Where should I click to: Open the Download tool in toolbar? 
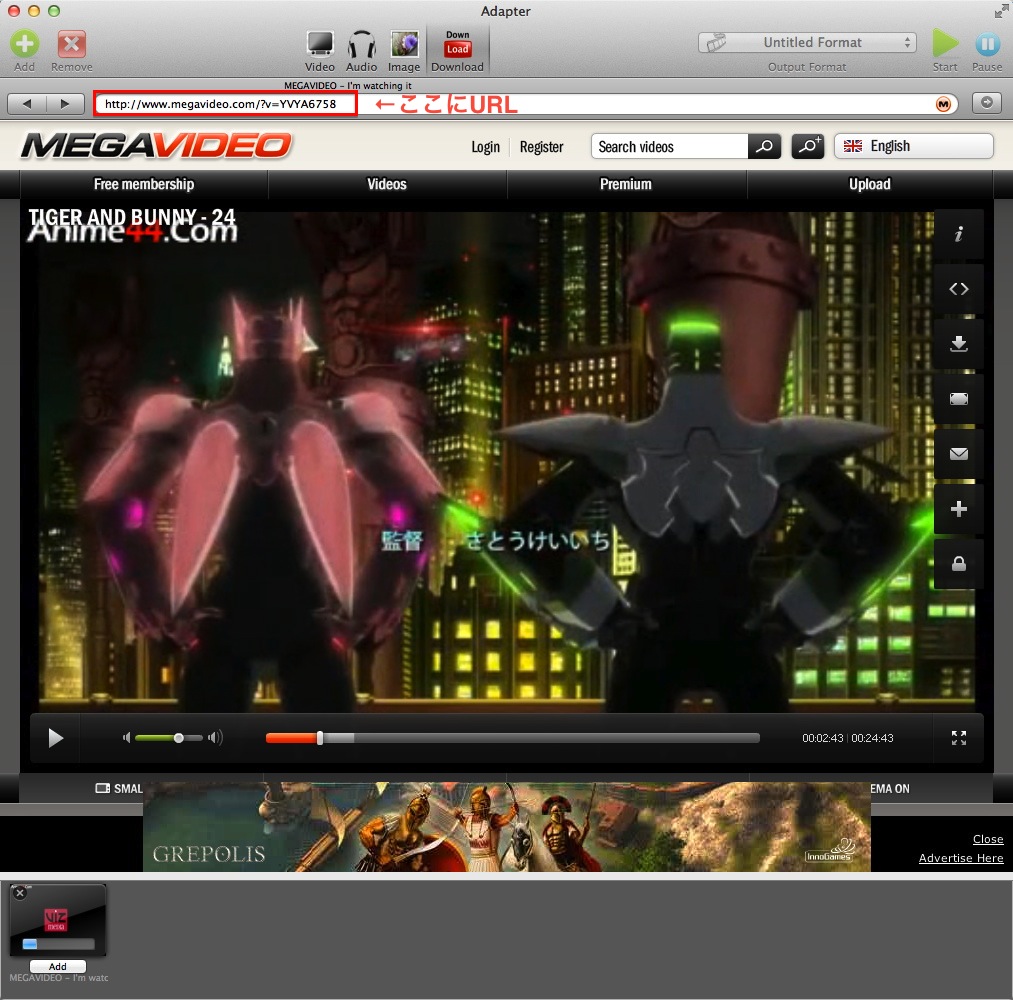(x=457, y=50)
